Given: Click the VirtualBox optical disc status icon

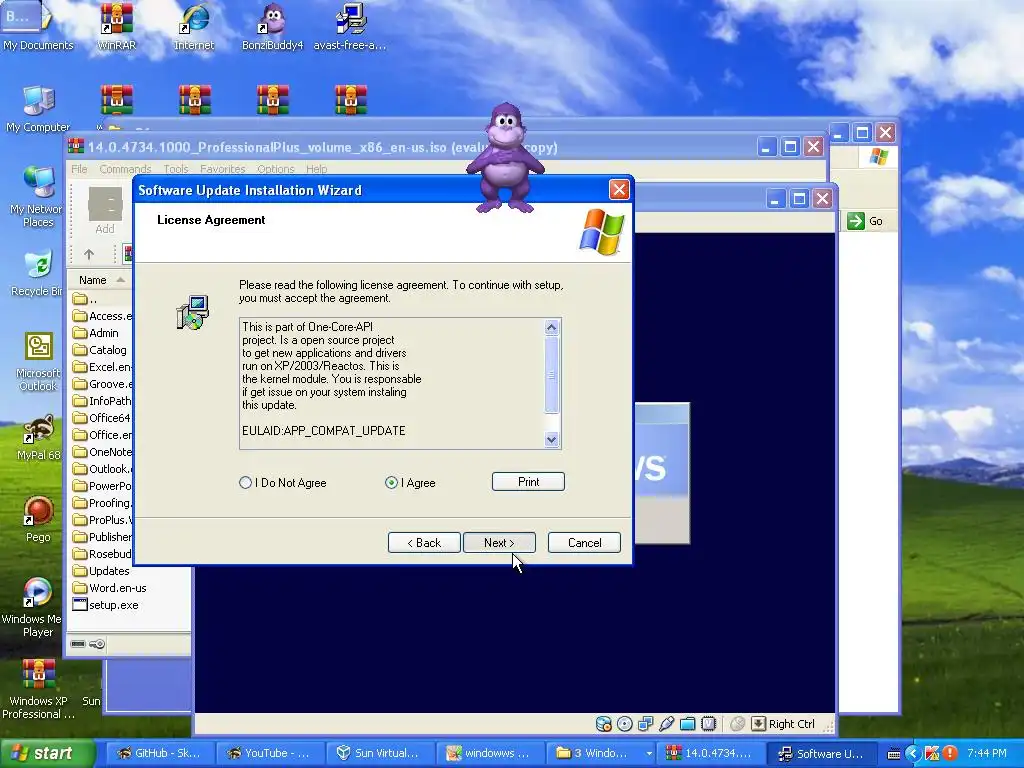Looking at the screenshot, I should coord(624,724).
